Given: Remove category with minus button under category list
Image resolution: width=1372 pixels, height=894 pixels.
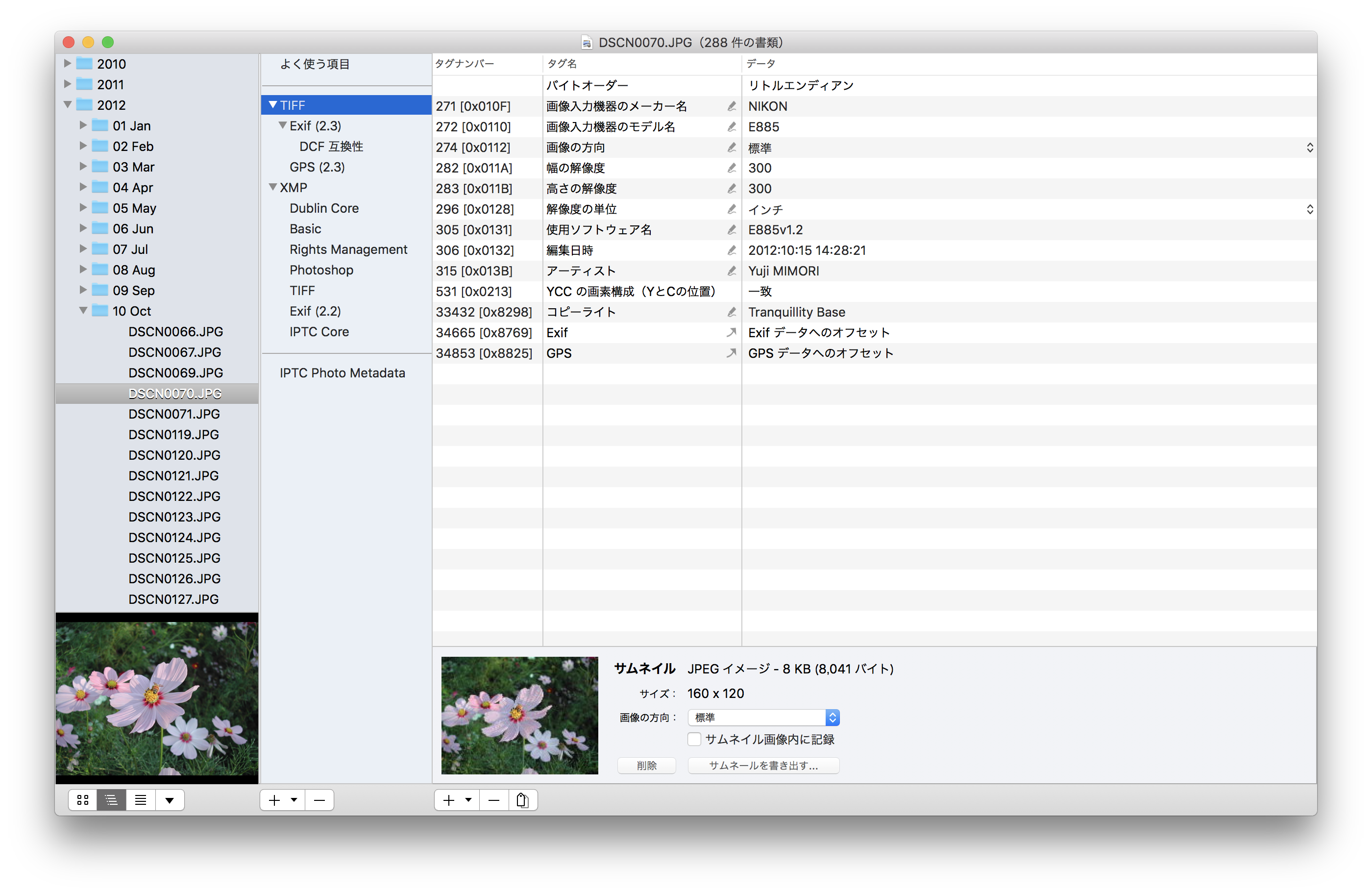Looking at the screenshot, I should click(x=319, y=800).
